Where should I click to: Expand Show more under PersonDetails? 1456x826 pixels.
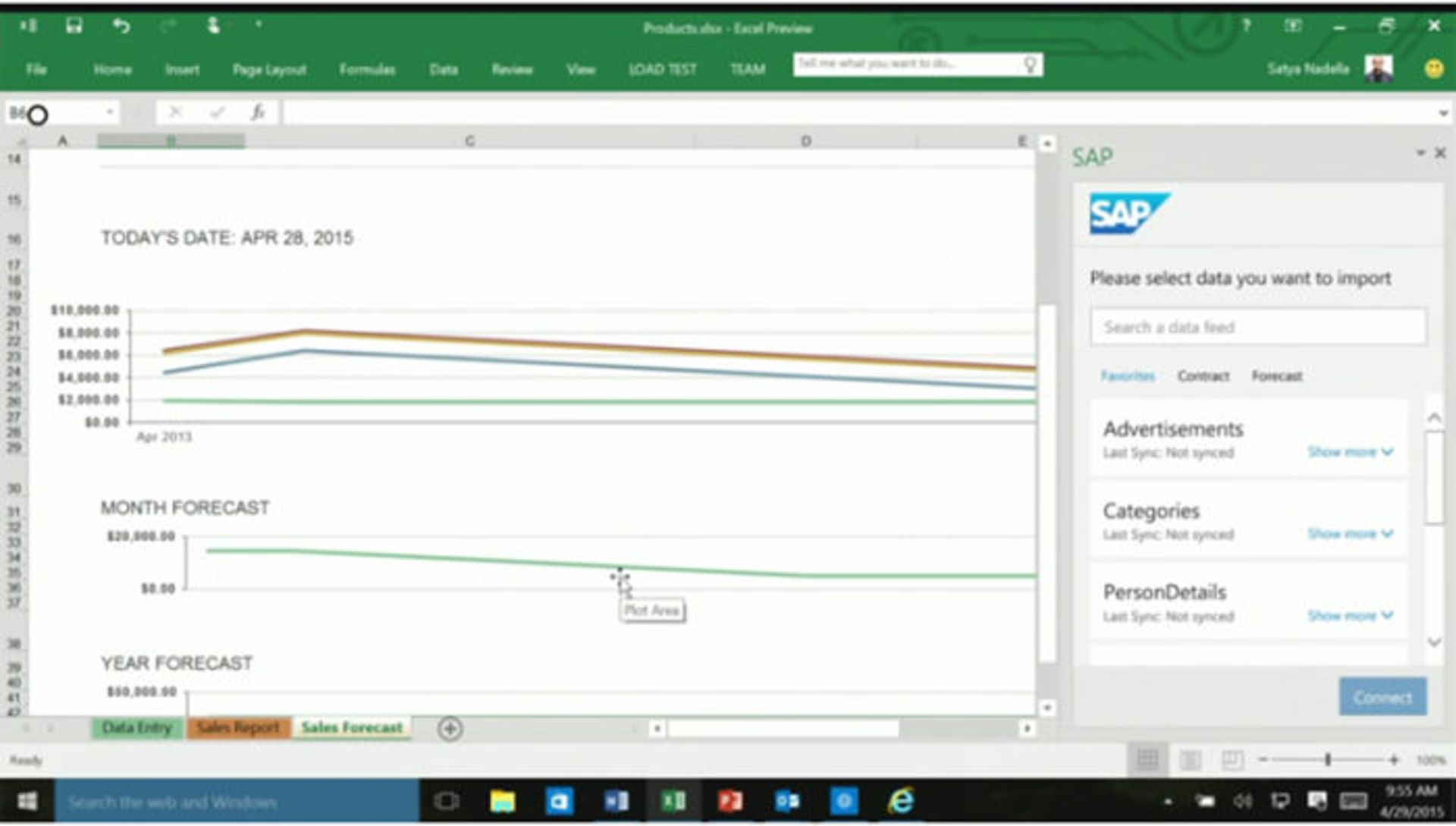click(x=1350, y=615)
